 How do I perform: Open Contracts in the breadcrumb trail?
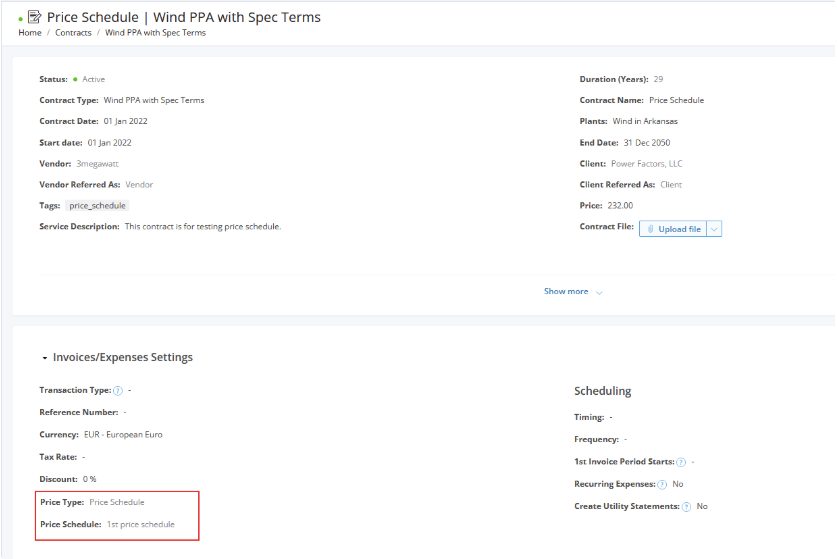73,33
